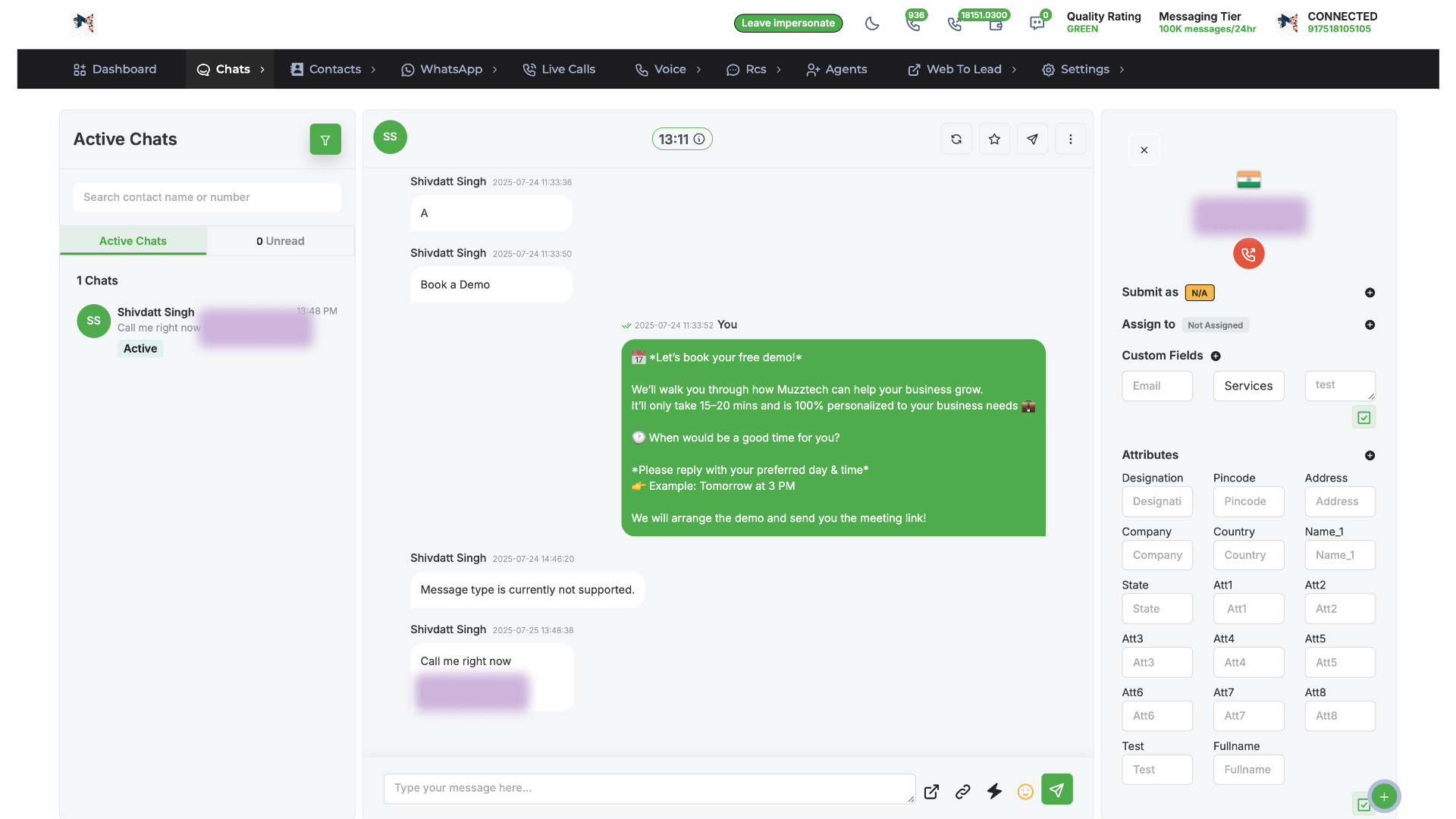Viewport: 1456px width, 819px height.
Task: Expand the Chats navigation chevron
Action: (x=262, y=69)
